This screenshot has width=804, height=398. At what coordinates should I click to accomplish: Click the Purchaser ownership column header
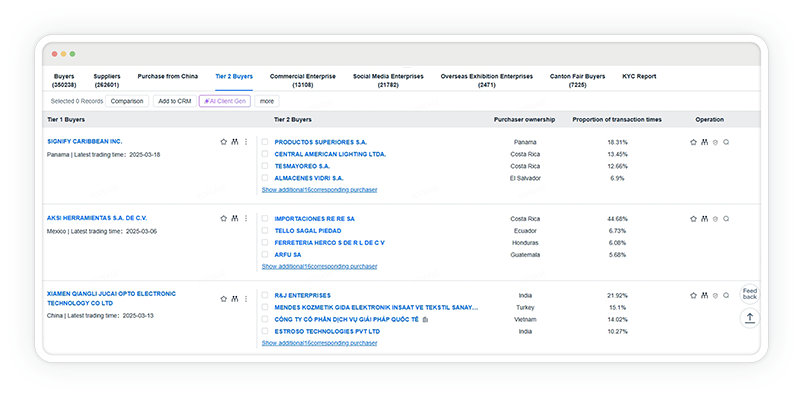point(524,120)
